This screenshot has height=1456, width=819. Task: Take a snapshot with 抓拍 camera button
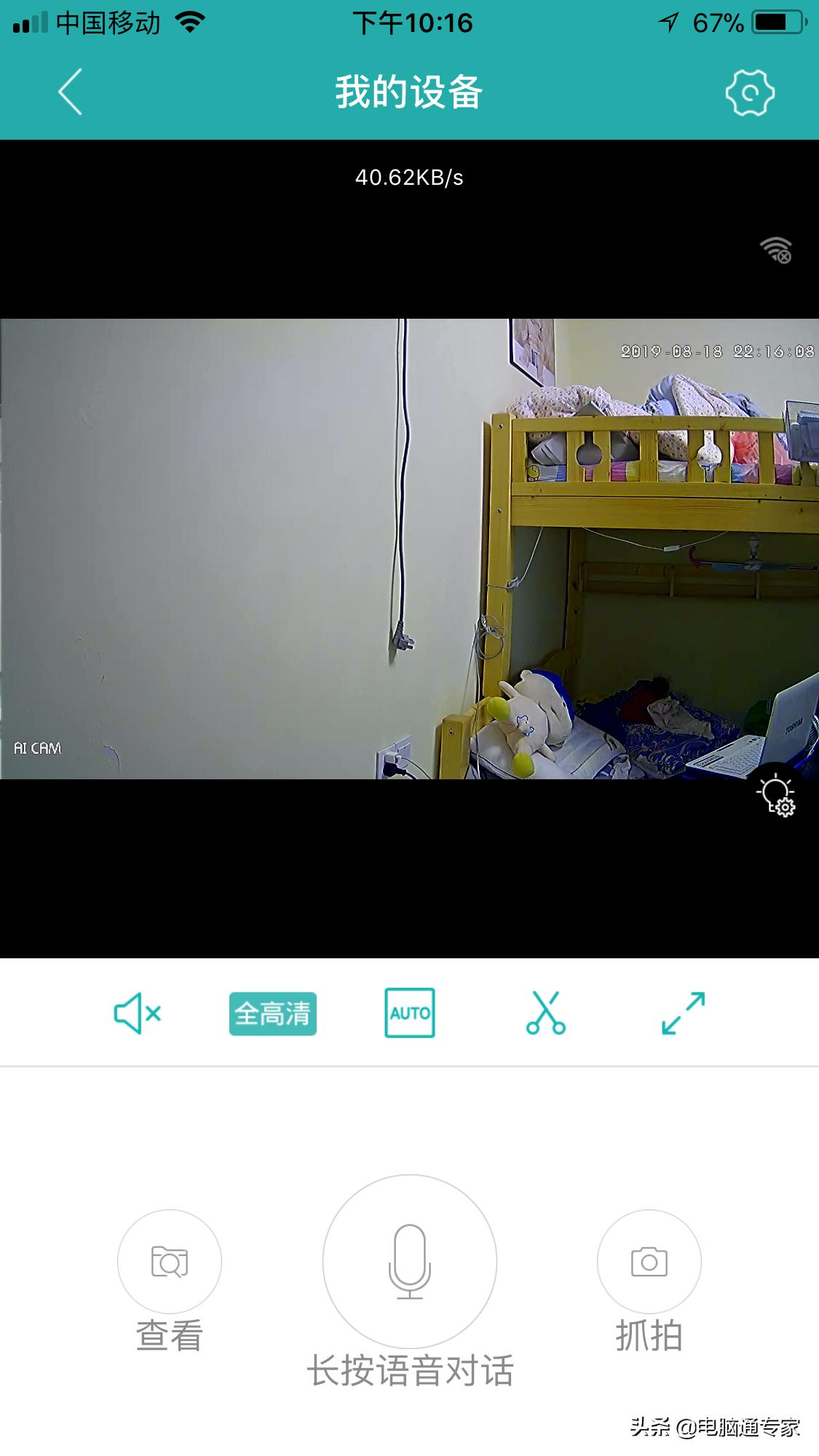click(x=649, y=1261)
